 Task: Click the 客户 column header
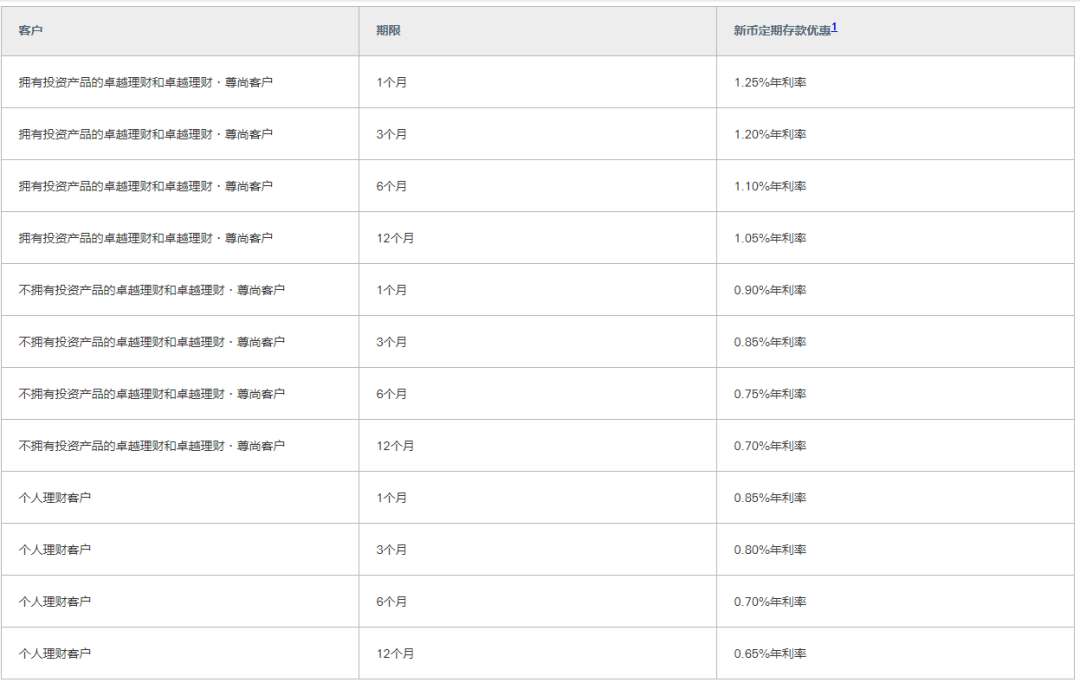(31, 31)
